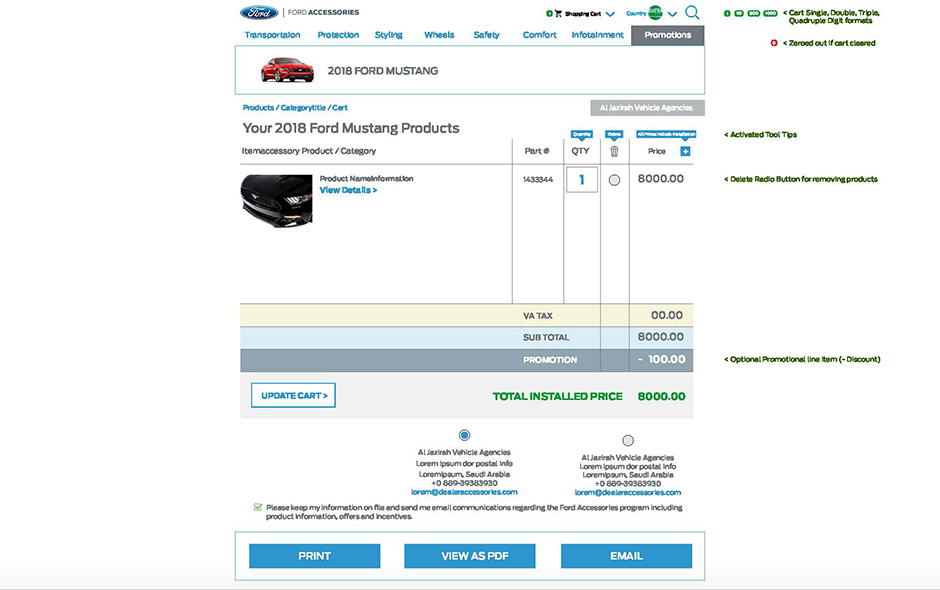This screenshot has width=940, height=590.
Task: Select the first Al Jazirah dealer radio button
Action: tap(464, 435)
